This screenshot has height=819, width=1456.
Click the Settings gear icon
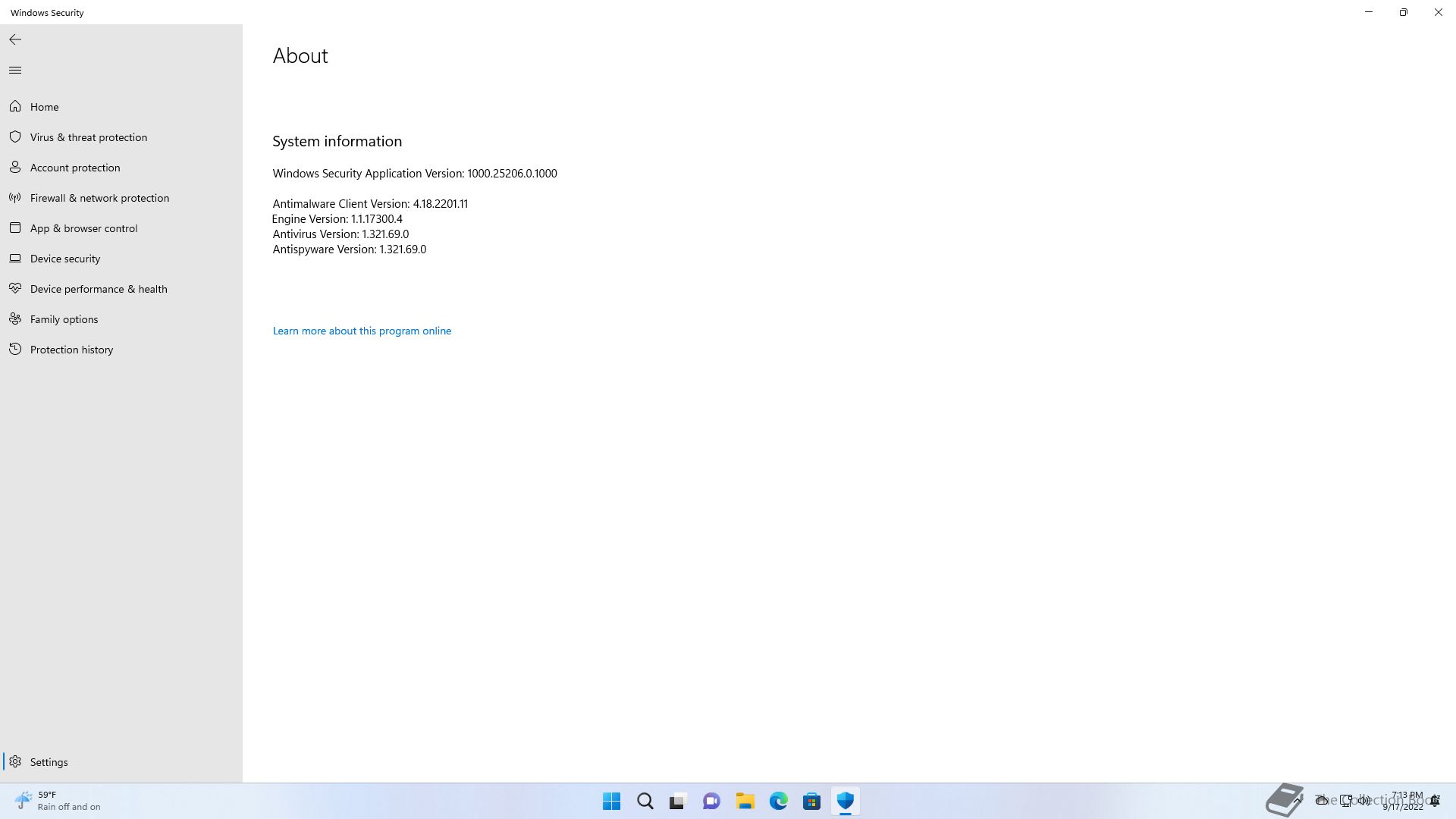pos(15,762)
